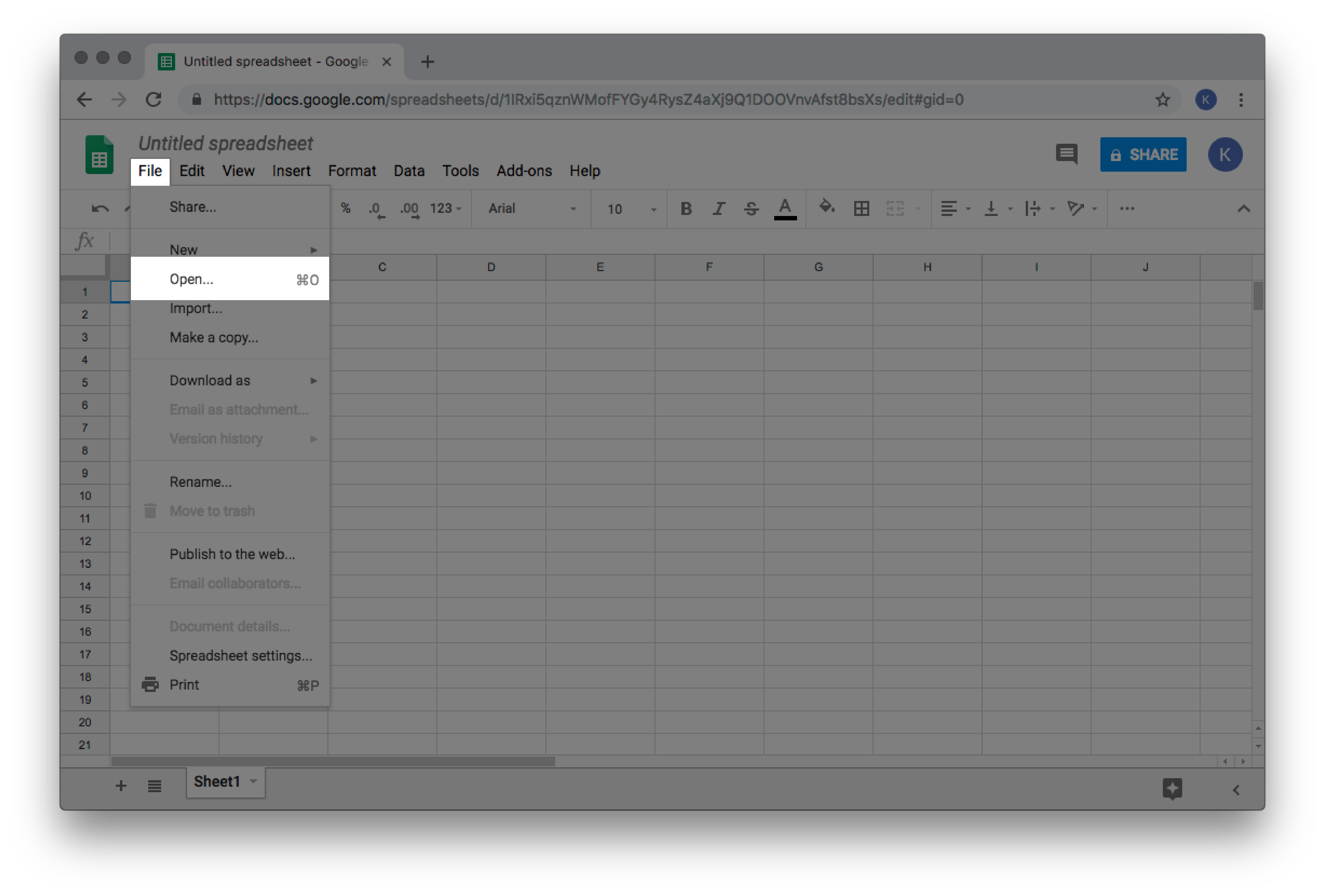Add a new sheet with plus icon
This screenshot has height=896, width=1325.
click(x=121, y=786)
